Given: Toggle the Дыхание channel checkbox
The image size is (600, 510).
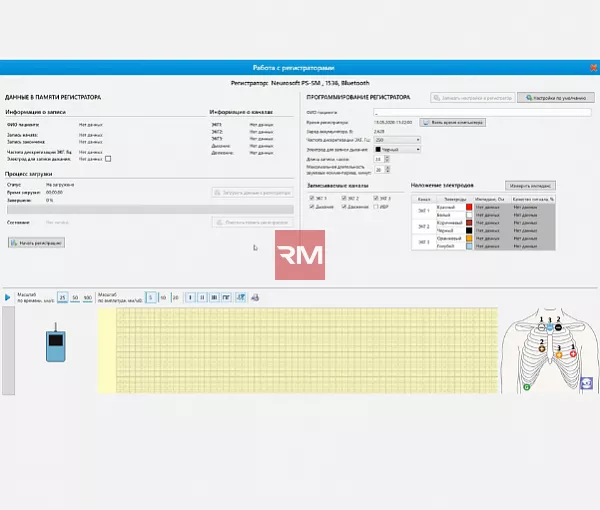Looking at the screenshot, I should click(312, 207).
